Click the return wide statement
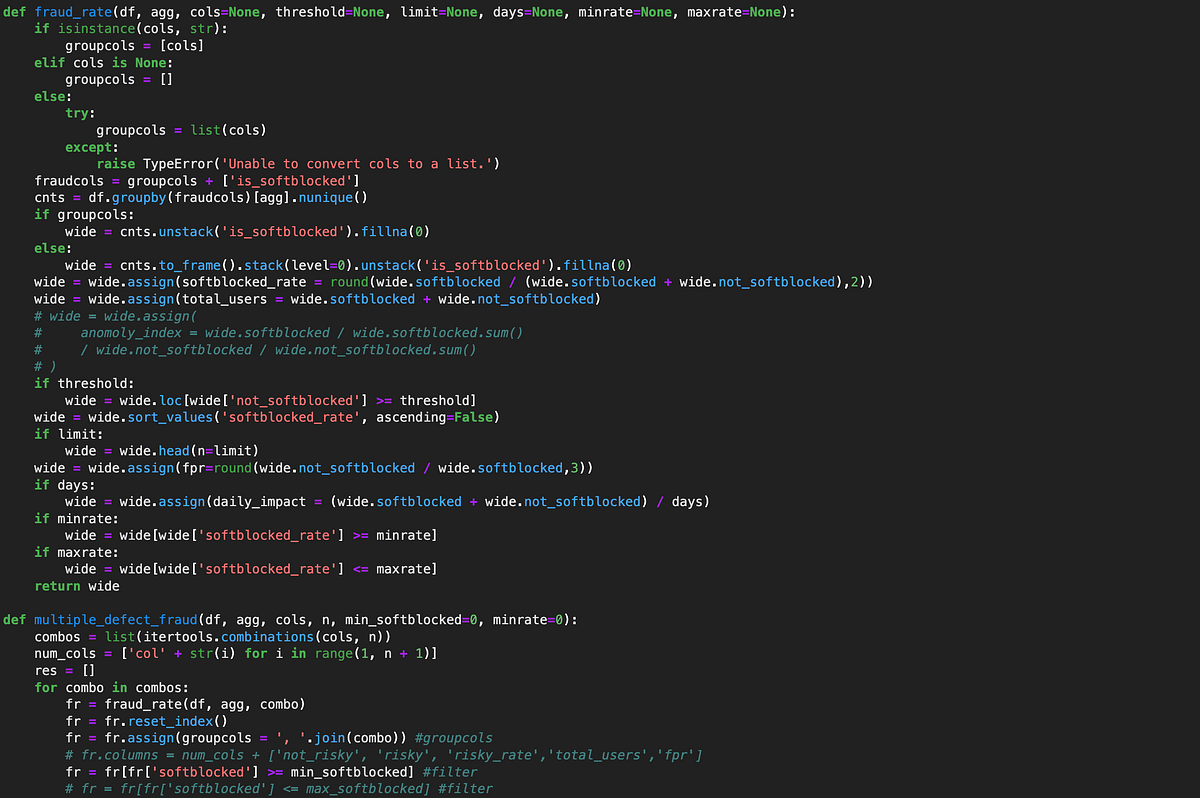The width and height of the screenshot is (1200, 798). [75, 585]
